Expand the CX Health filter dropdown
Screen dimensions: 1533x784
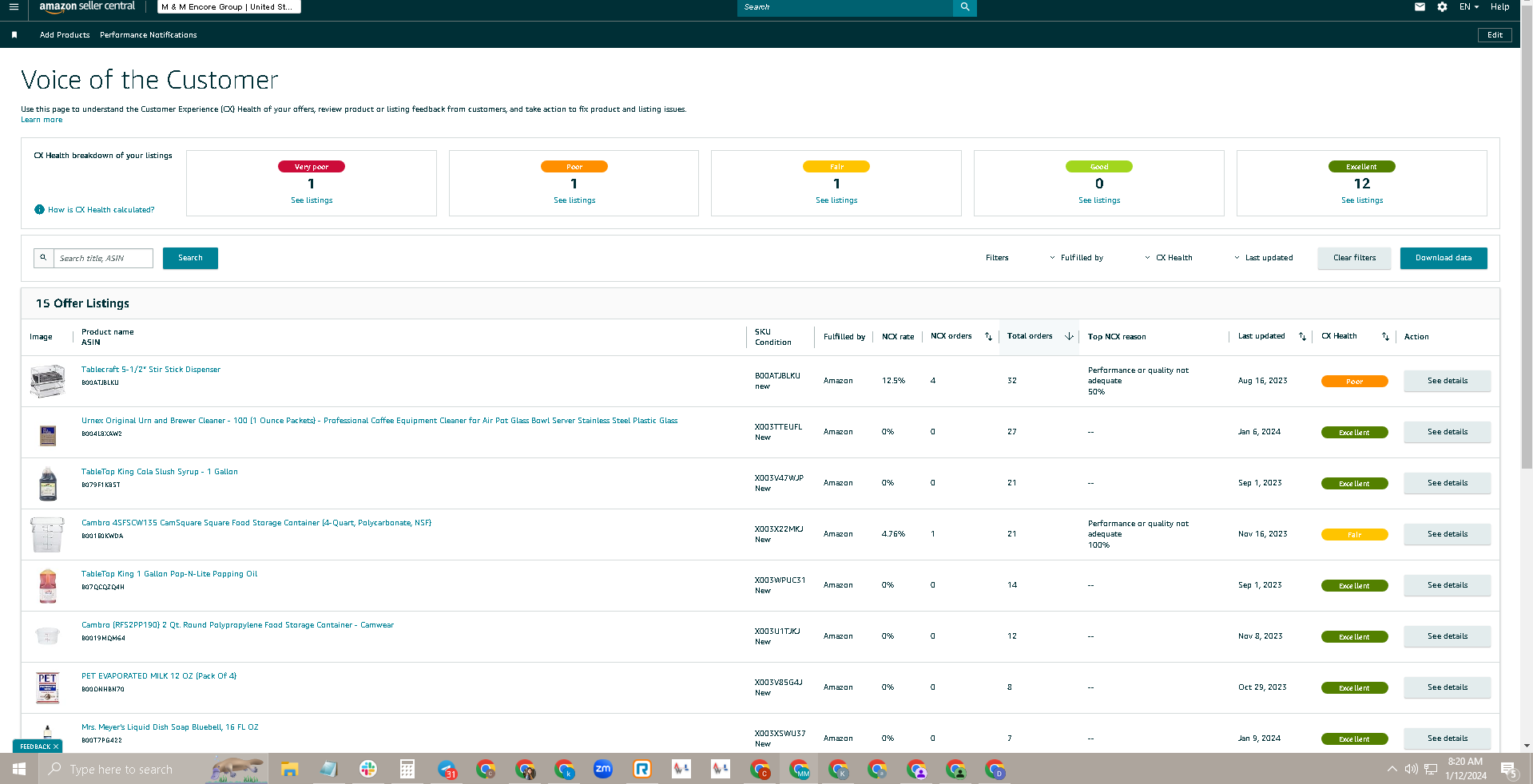coord(1169,258)
